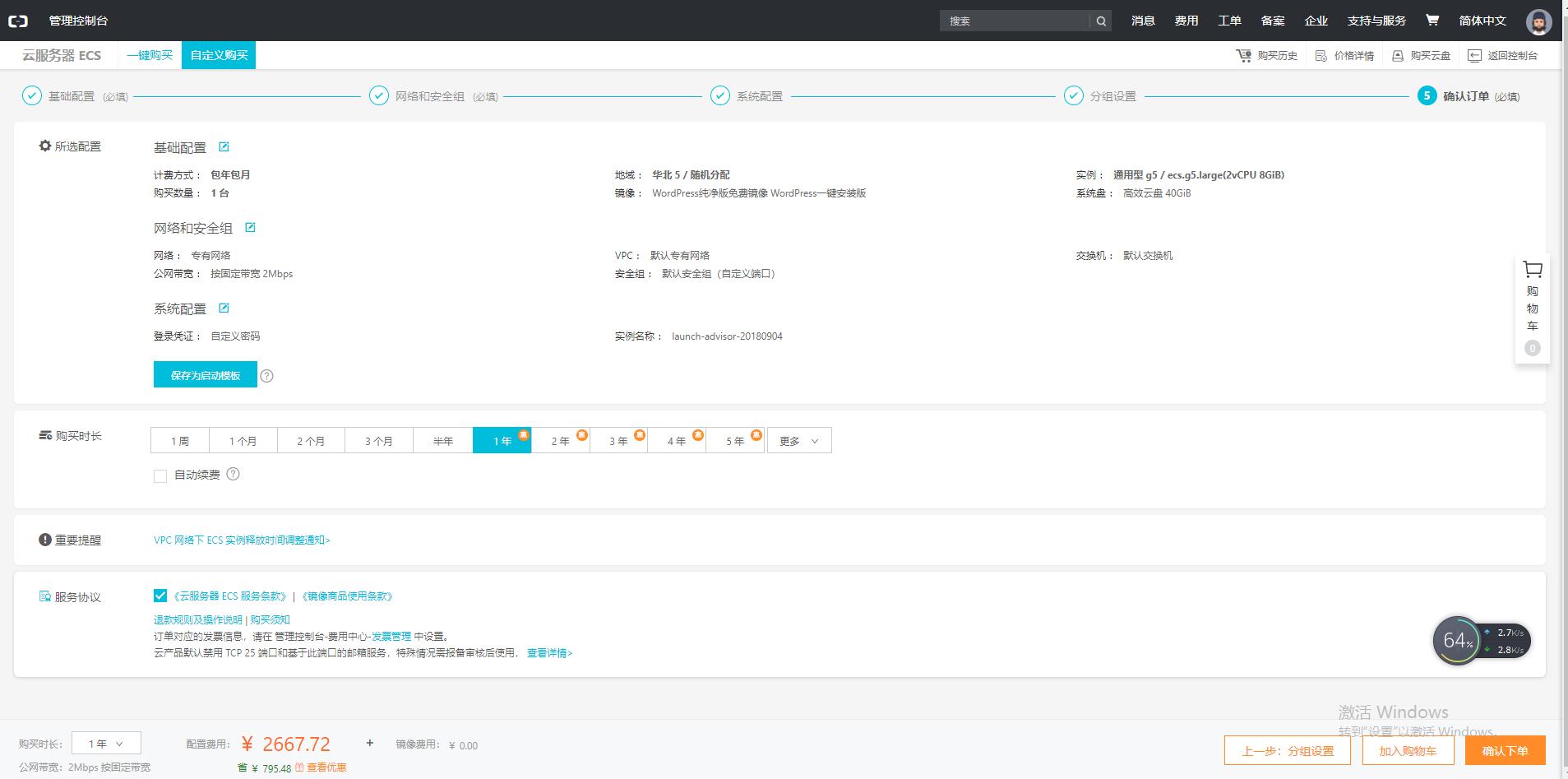Image resolution: width=1568 pixels, height=779 pixels.
Task: Open 发票管理 link
Action: (x=391, y=636)
